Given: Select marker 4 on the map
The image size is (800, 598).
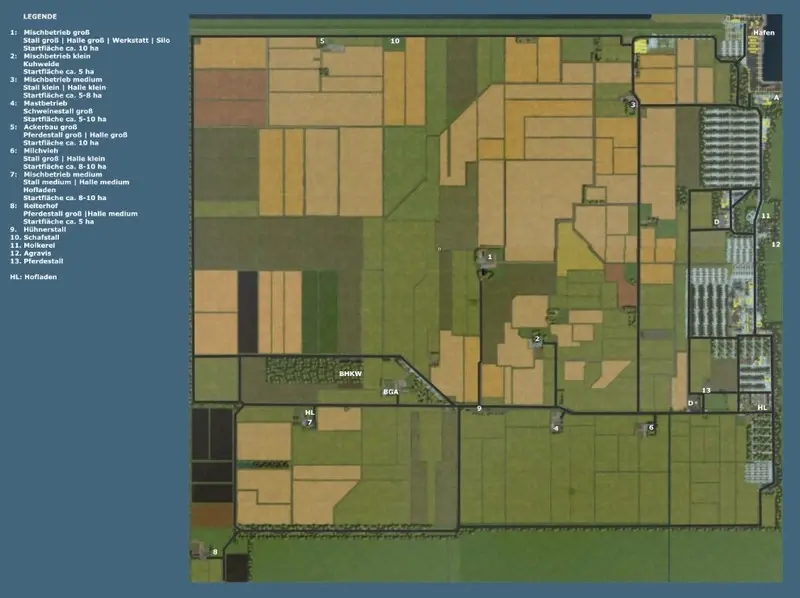Looking at the screenshot, I should 556,428.
